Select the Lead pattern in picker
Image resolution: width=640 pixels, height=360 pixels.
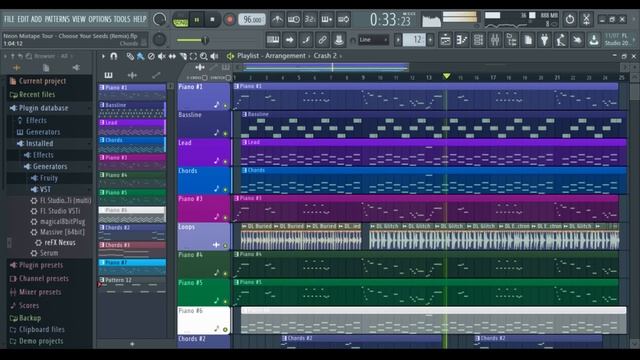(132, 127)
